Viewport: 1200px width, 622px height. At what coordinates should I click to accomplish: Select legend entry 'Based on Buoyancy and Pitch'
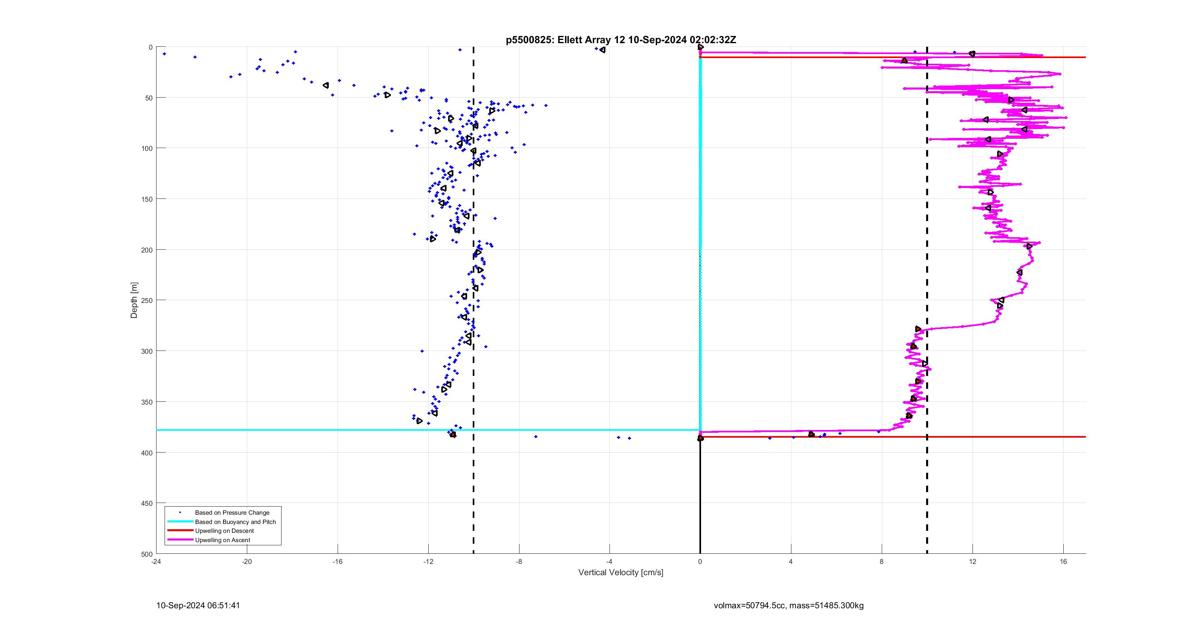click(236, 521)
